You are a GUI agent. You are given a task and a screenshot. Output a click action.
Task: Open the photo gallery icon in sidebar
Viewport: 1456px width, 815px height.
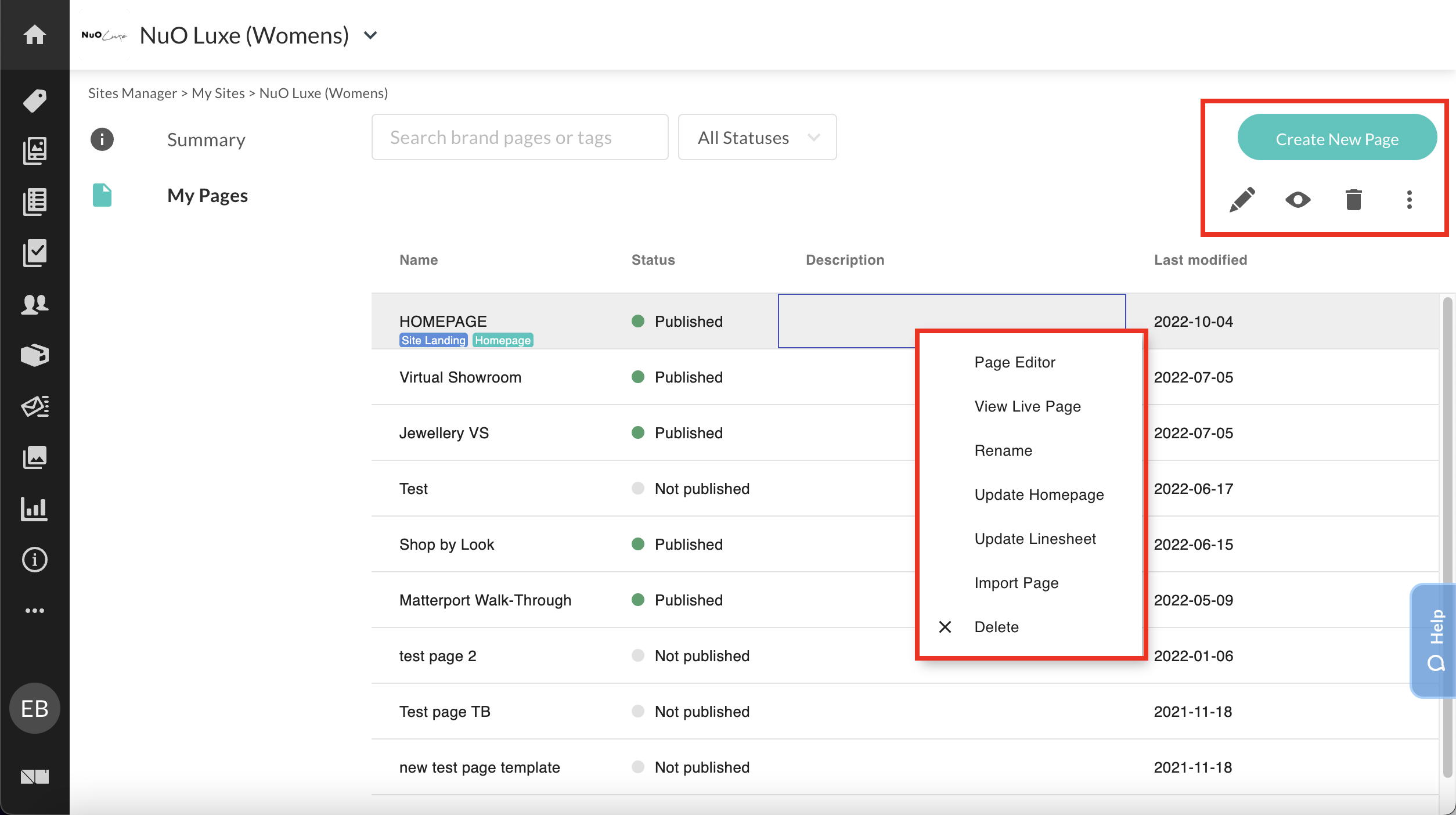[35, 457]
